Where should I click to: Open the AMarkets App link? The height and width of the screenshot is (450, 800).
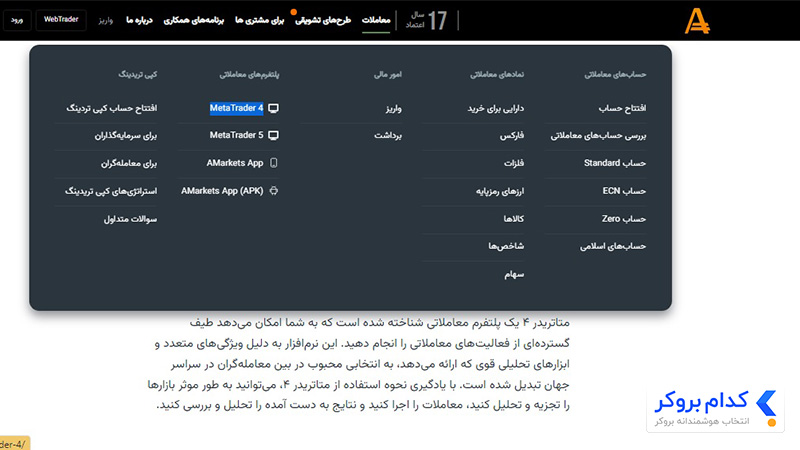point(235,163)
